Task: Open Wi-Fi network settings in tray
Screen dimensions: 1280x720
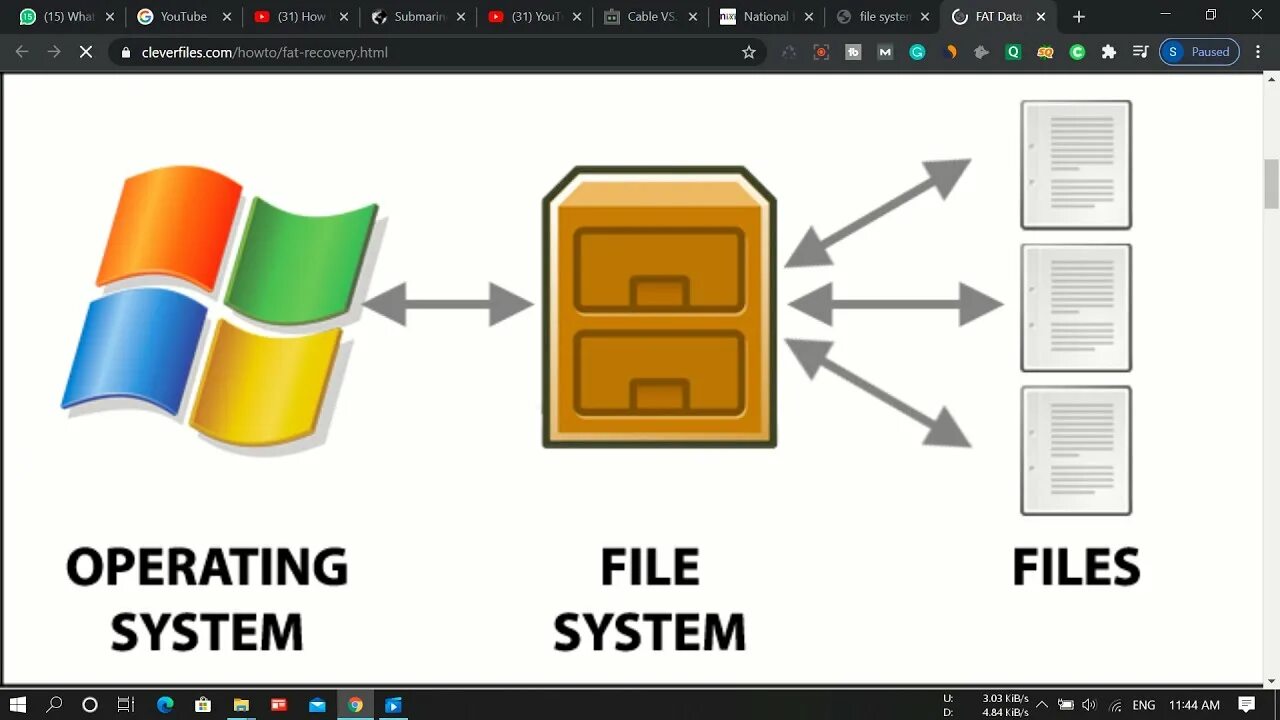Action: coord(1116,705)
